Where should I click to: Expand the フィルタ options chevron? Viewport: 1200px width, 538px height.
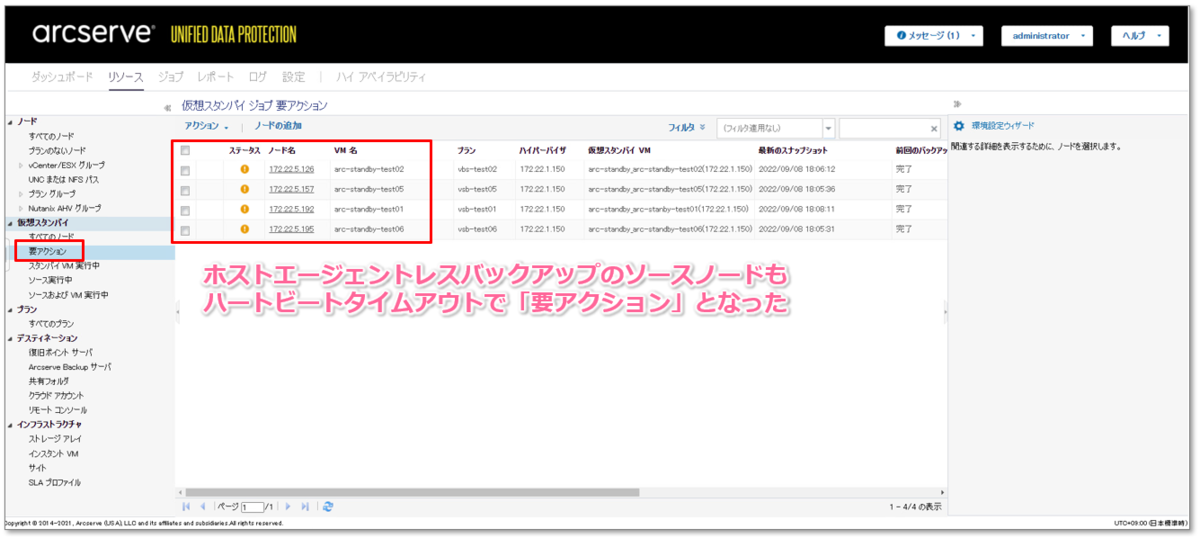[x=702, y=127]
